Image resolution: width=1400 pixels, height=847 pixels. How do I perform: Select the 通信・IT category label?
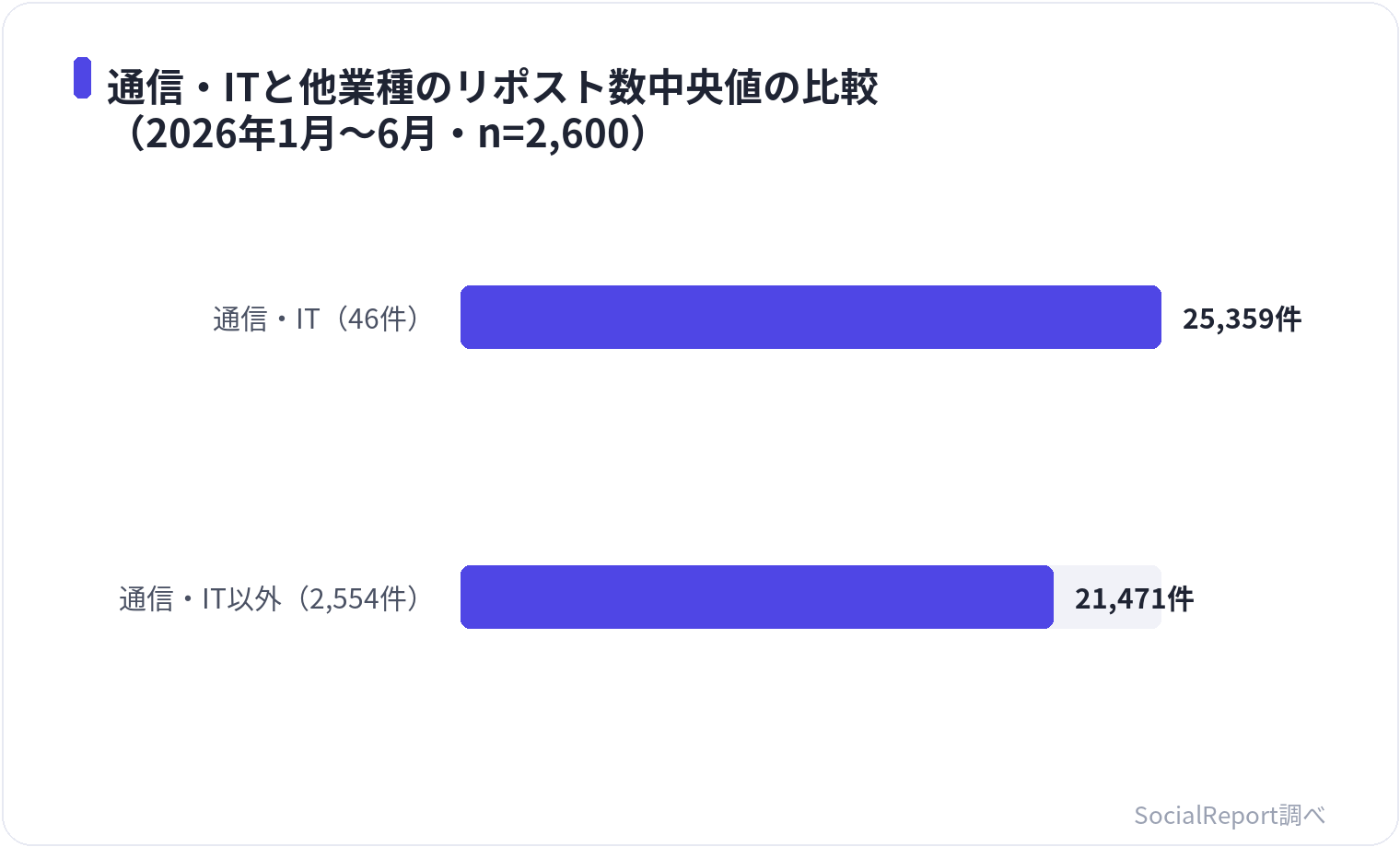(266, 319)
